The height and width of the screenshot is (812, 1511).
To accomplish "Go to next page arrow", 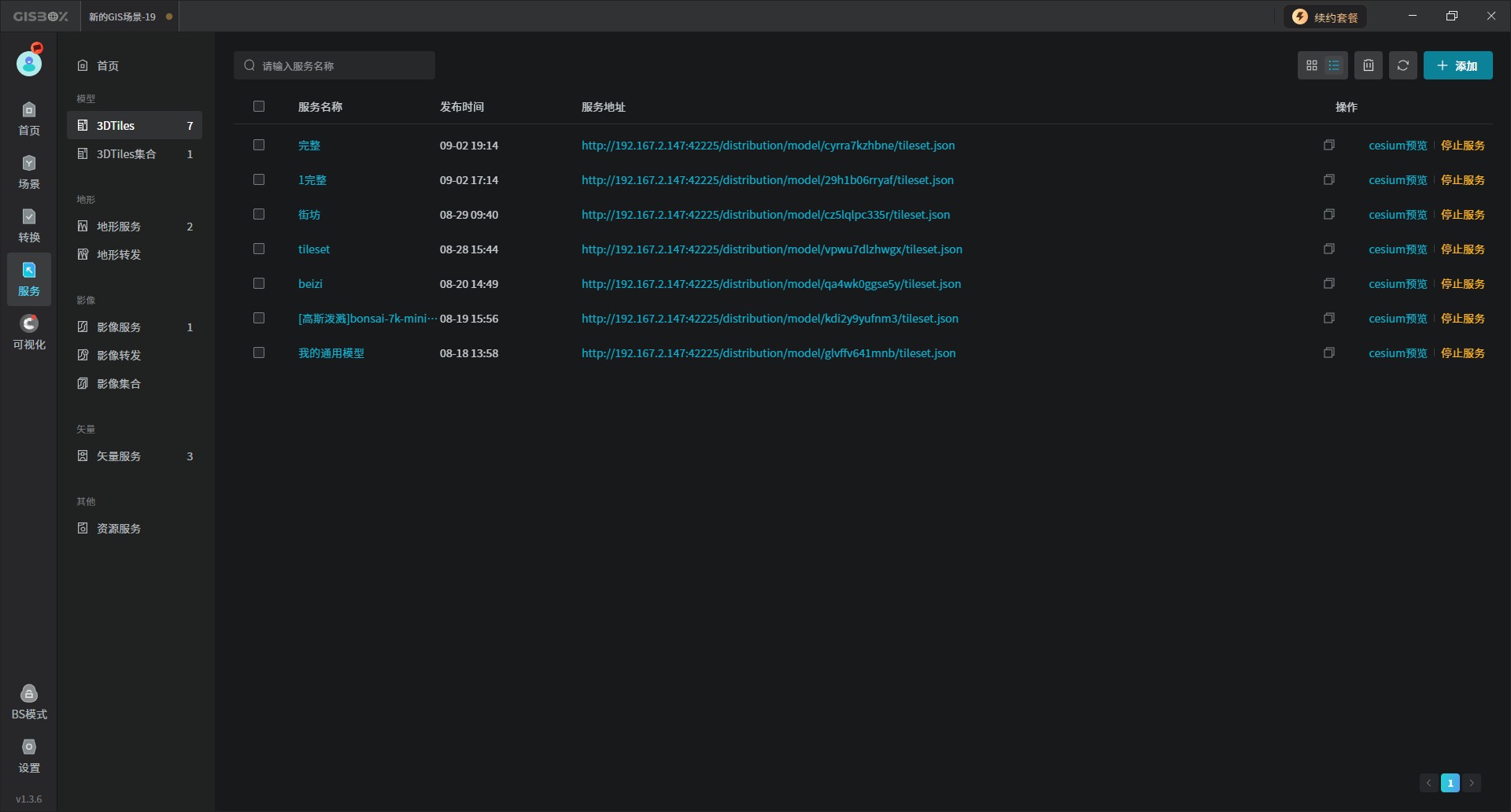I will tap(1471, 783).
